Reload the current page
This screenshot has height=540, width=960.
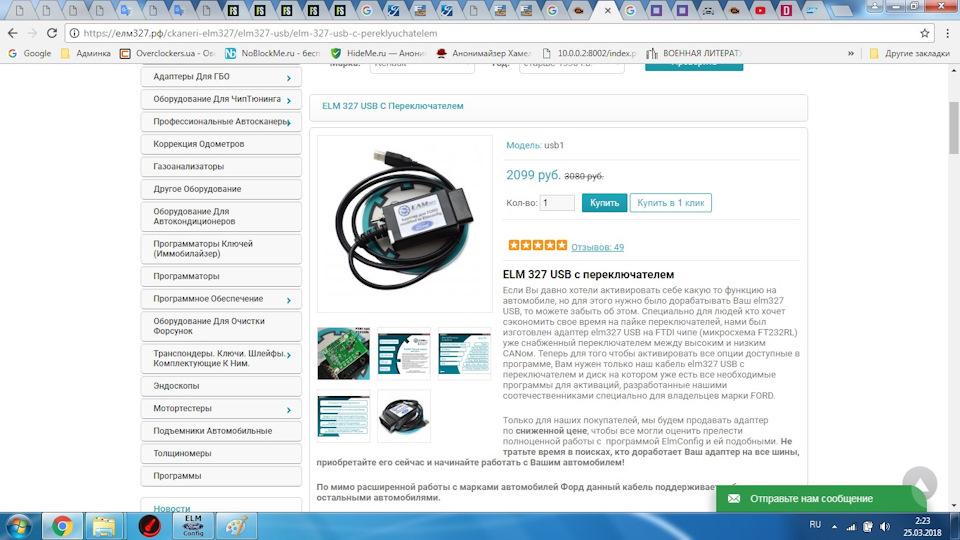52,33
